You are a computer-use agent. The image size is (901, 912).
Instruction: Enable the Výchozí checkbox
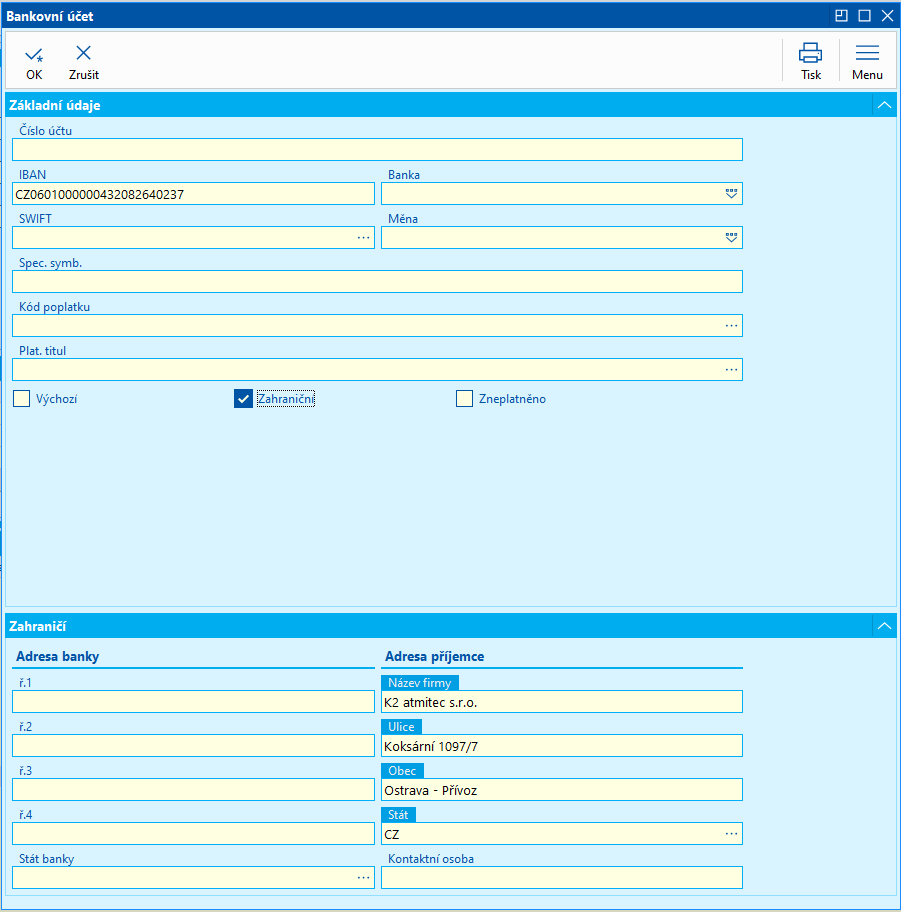pyautogui.click(x=22, y=399)
